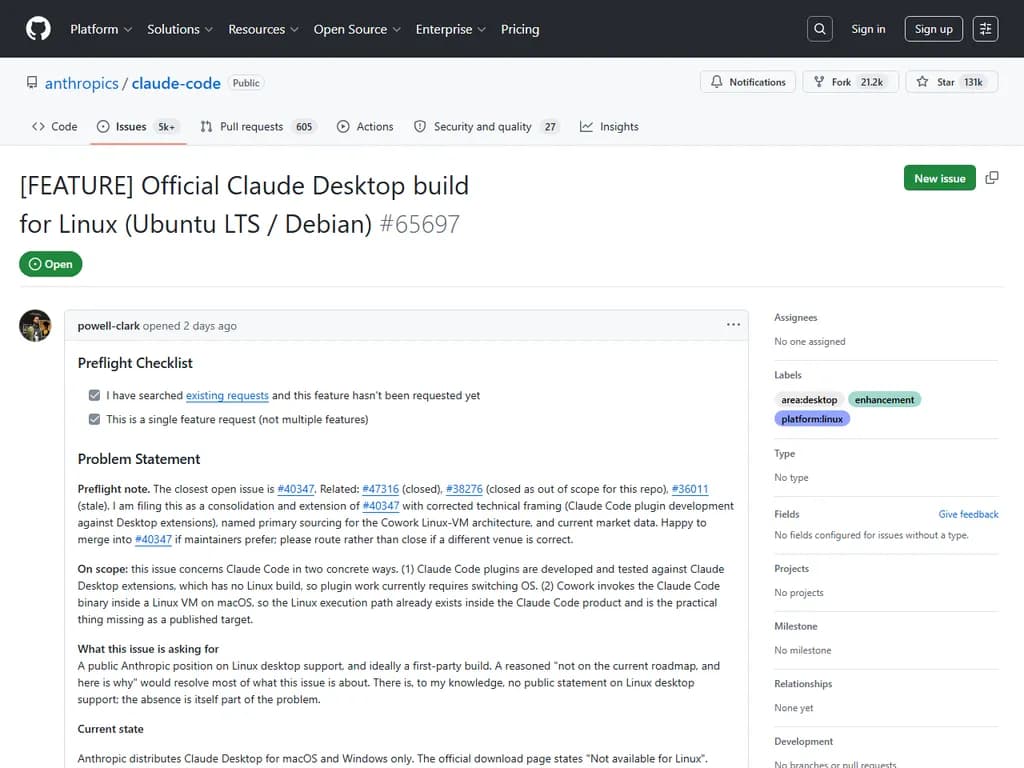Toggle the 'single feature request' checkbox
1024x768 pixels.
(95, 419)
